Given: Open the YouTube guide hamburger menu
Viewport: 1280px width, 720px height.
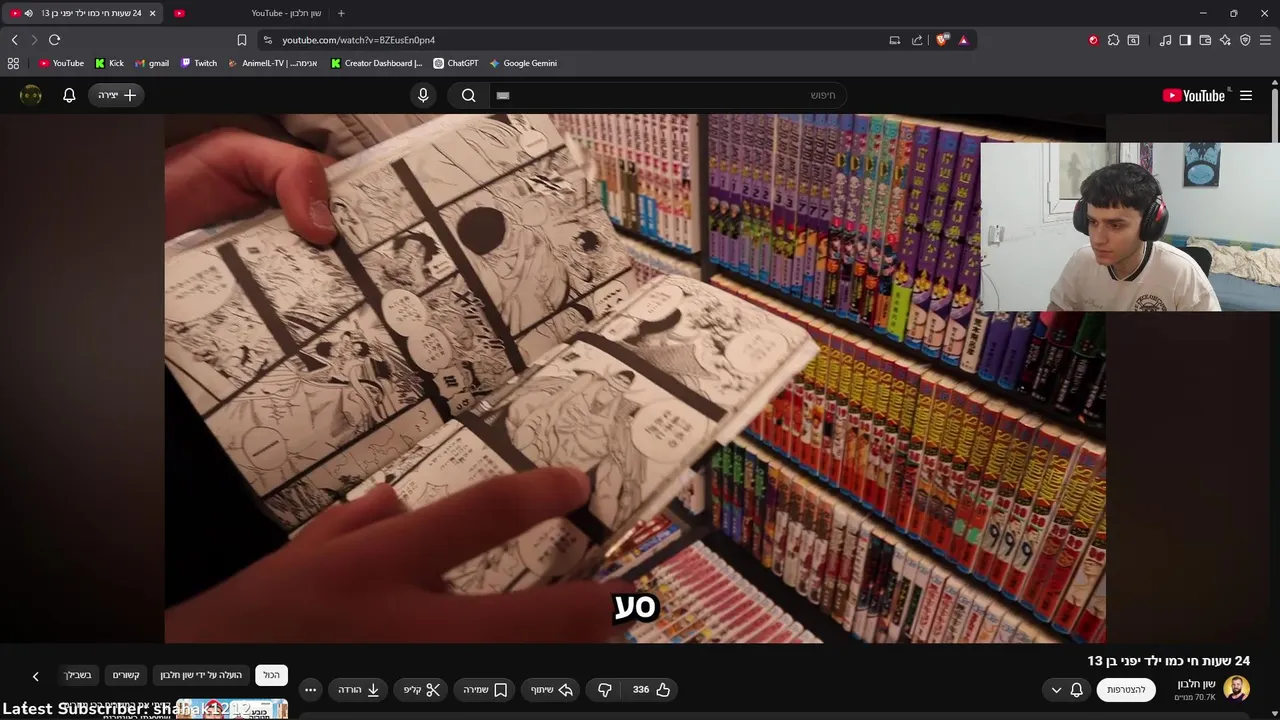Looking at the screenshot, I should (1246, 95).
